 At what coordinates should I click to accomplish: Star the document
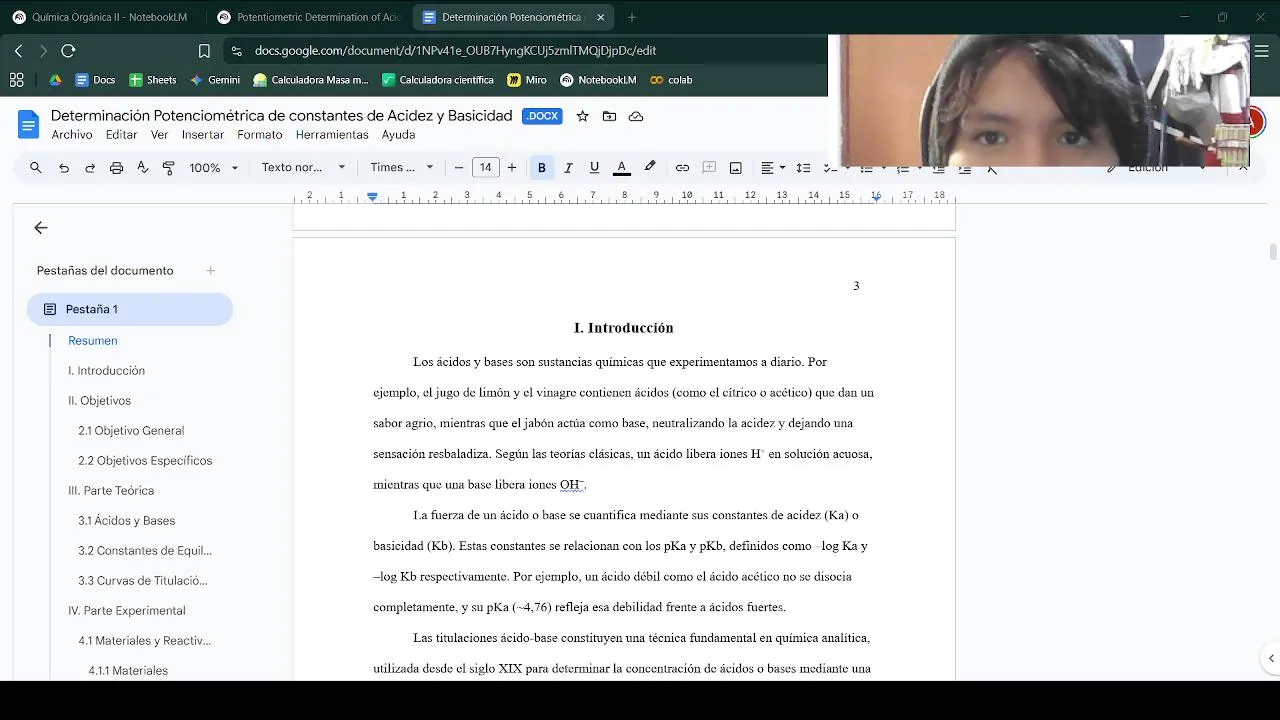[583, 116]
